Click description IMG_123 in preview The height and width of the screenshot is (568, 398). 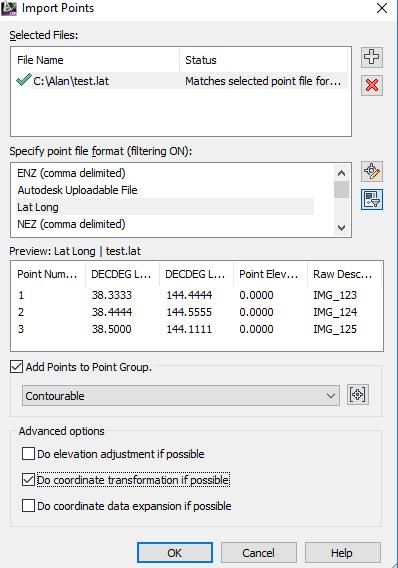pos(335,295)
